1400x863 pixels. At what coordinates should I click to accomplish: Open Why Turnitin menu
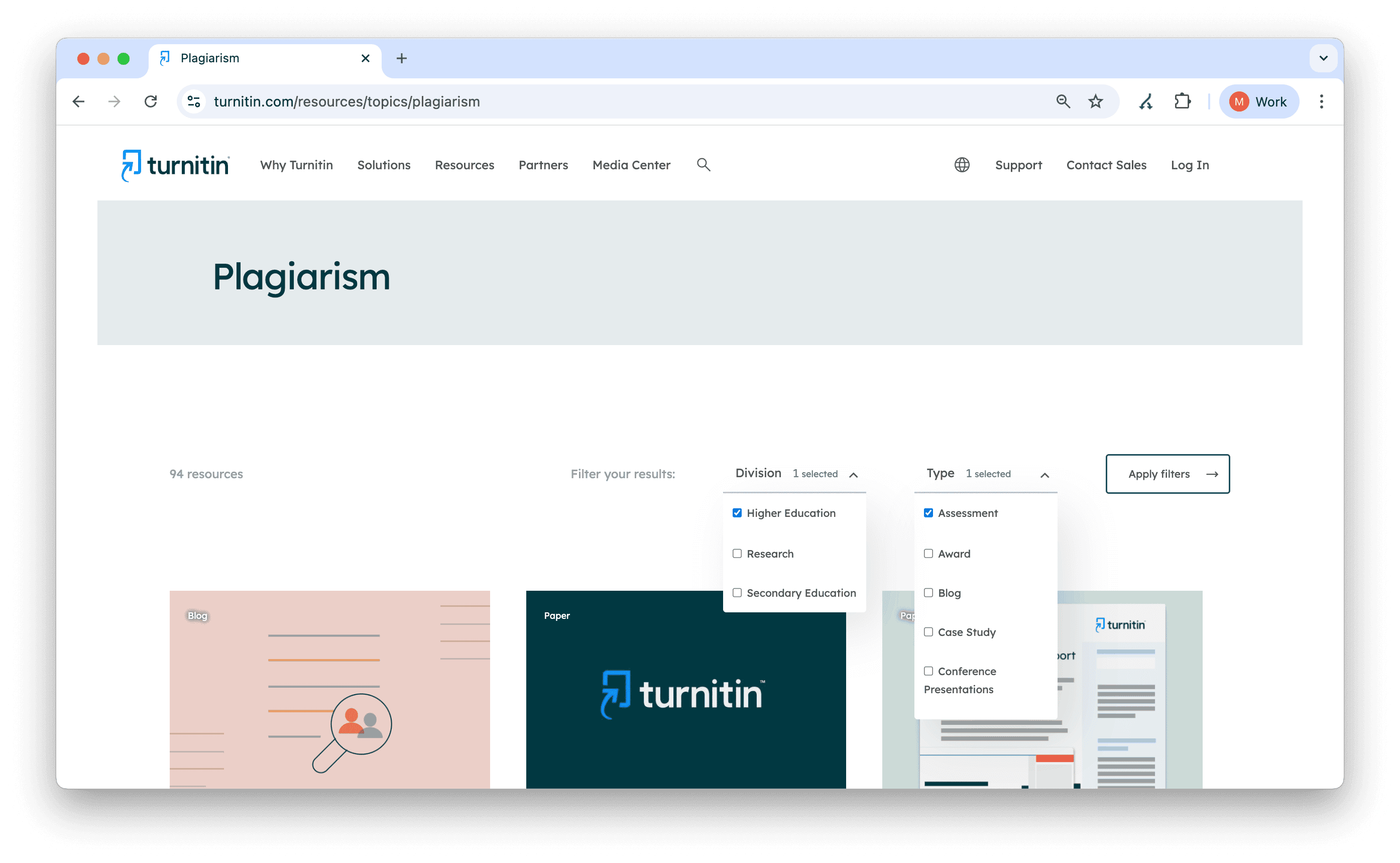click(296, 165)
